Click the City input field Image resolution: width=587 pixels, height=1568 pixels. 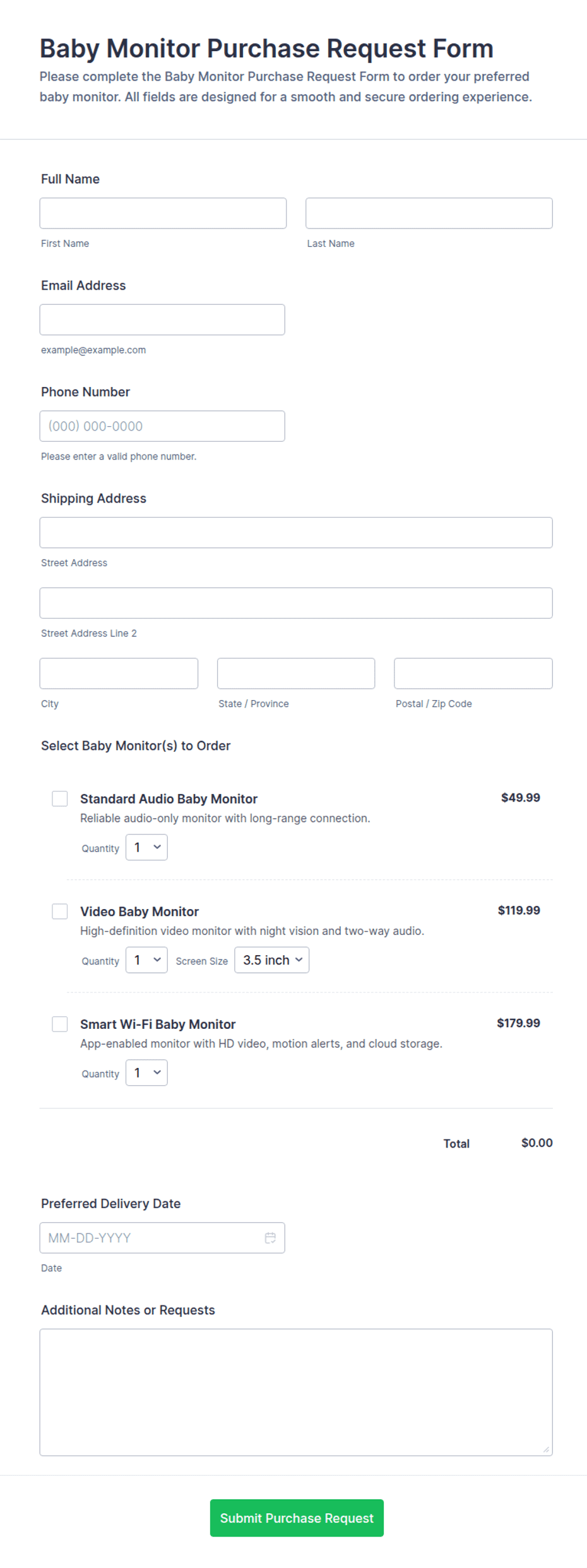pyautogui.click(x=119, y=674)
